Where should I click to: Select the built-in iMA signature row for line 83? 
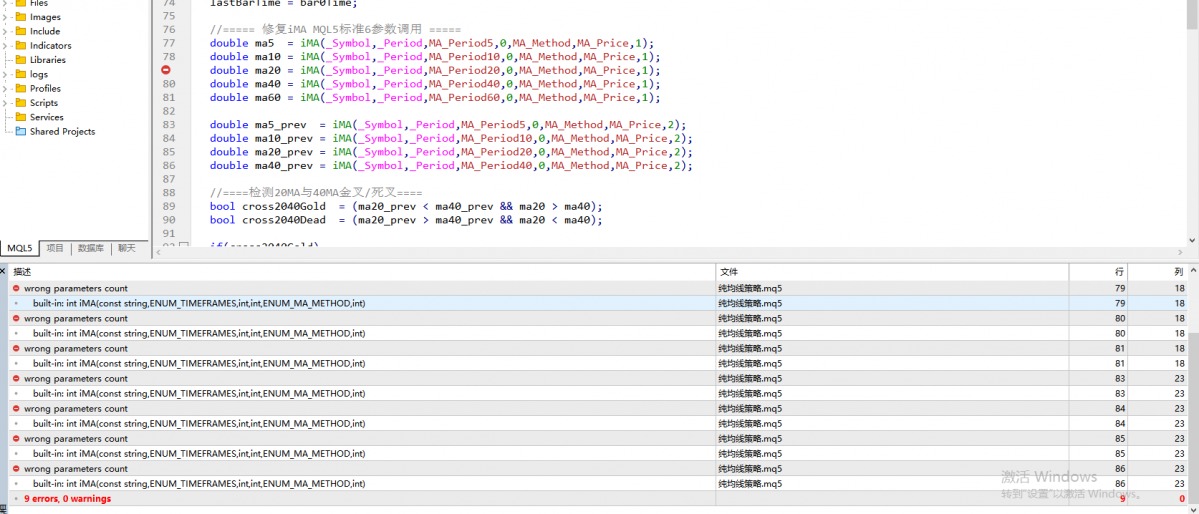(x=598, y=394)
